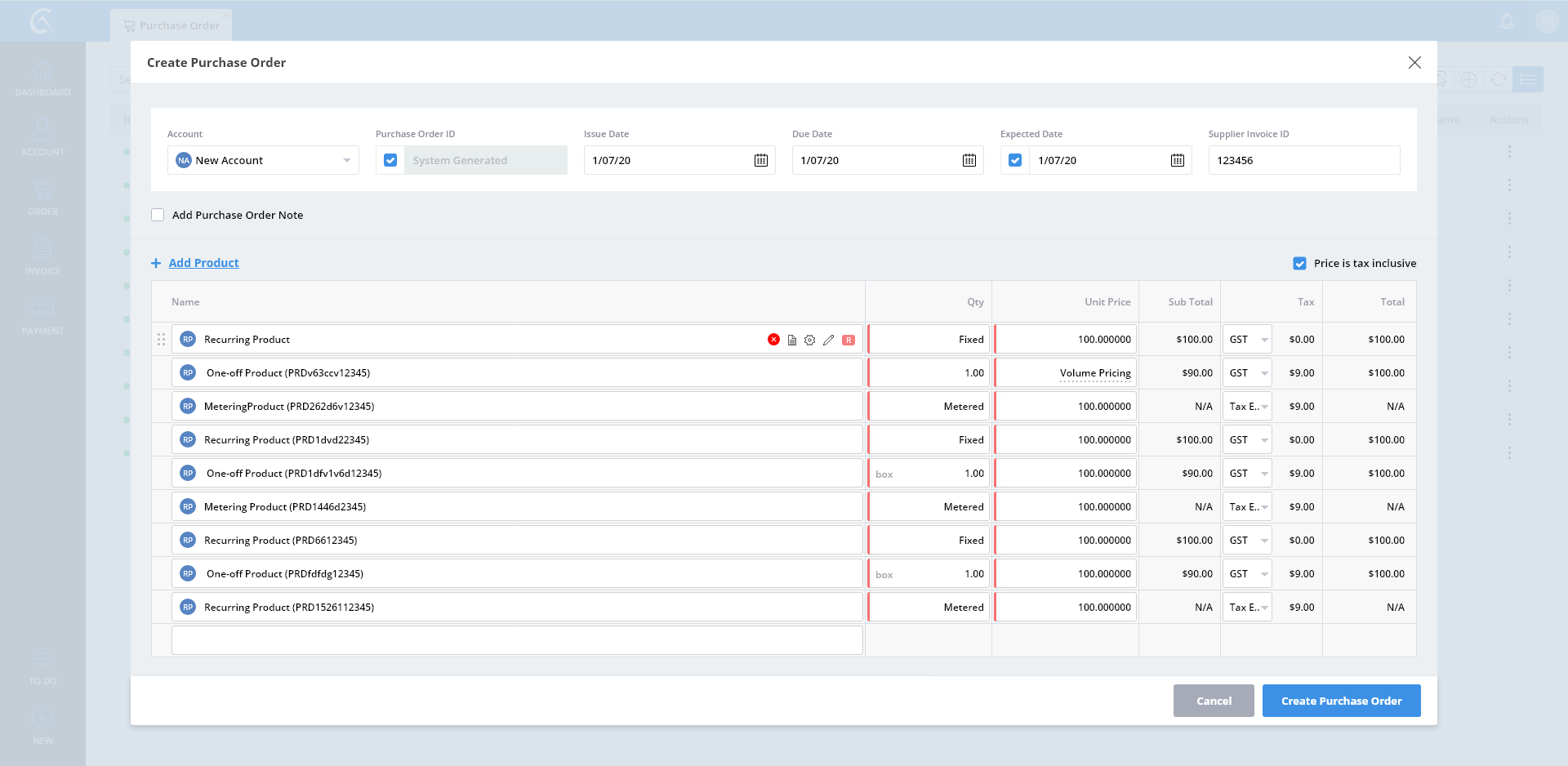Expand GST tax dropdown on first Recurring Product row
Image resolution: width=1568 pixels, height=766 pixels.
click(x=1247, y=340)
